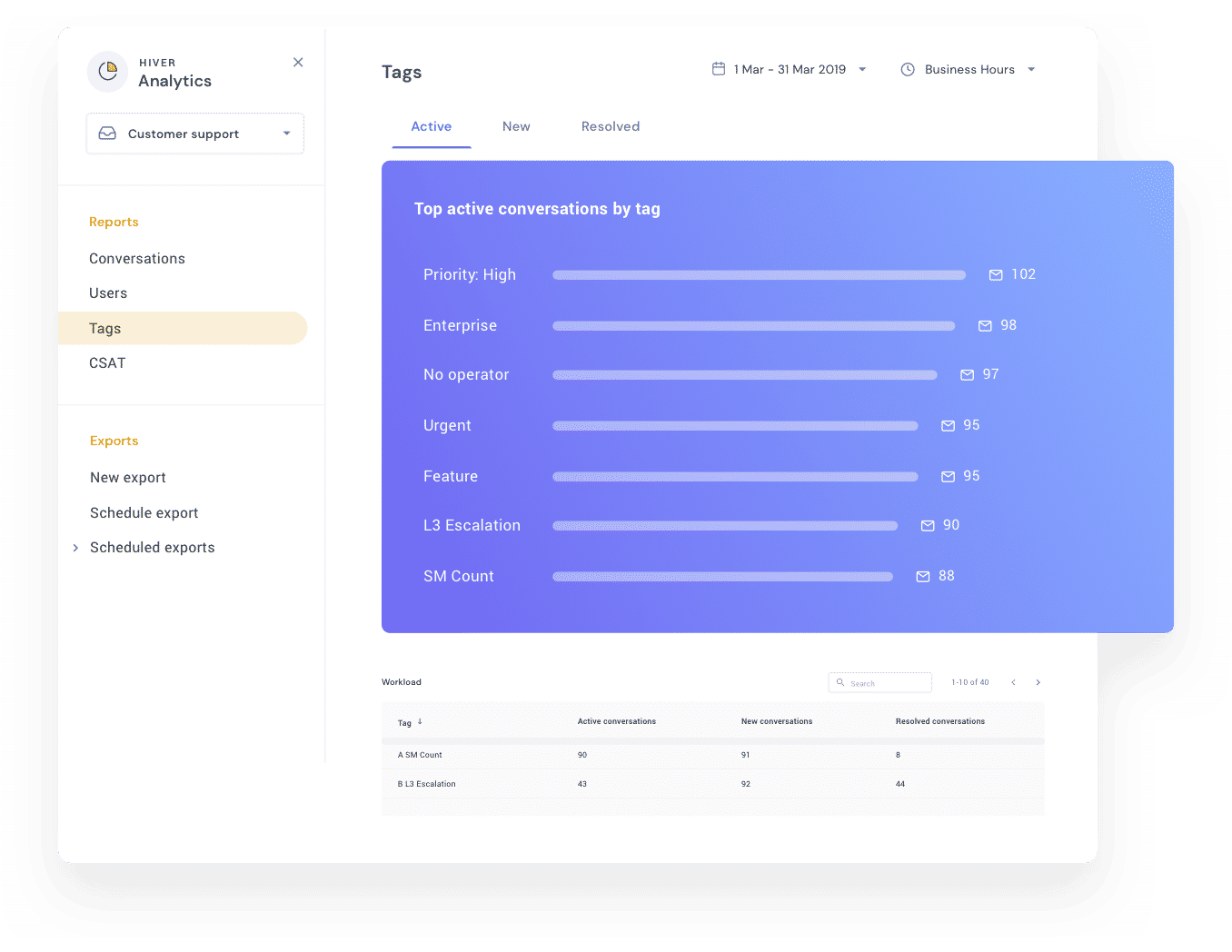
Task: Click the inbox icon in the Customer support selector
Action: coord(107,133)
